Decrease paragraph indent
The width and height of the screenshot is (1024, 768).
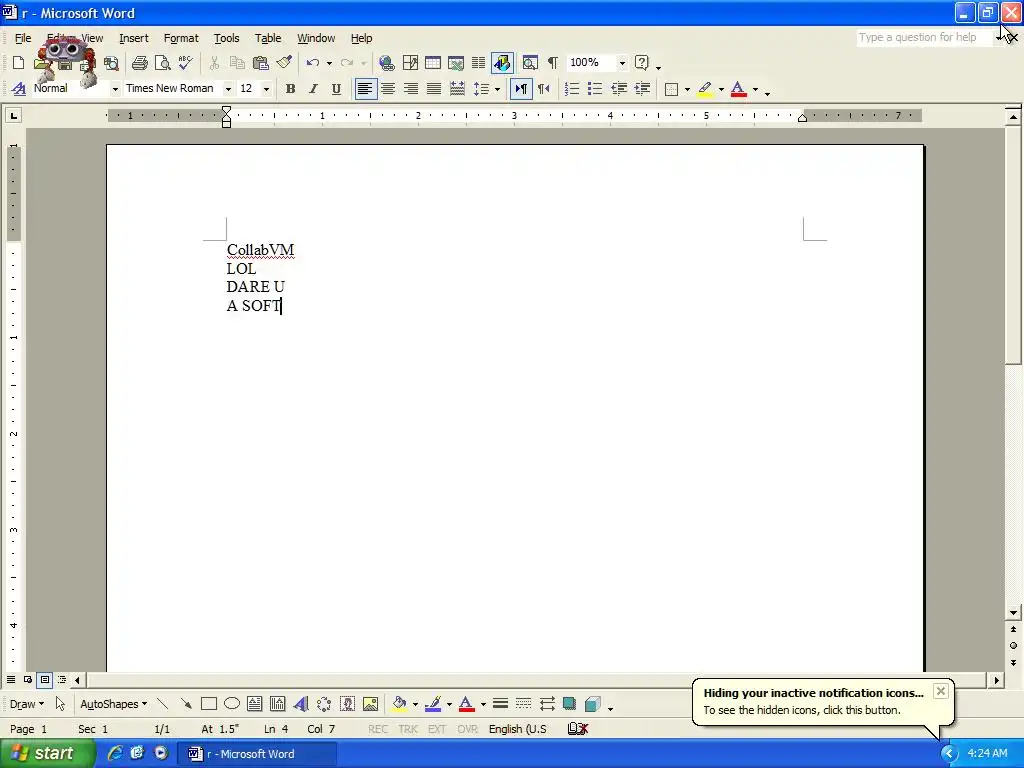point(618,89)
